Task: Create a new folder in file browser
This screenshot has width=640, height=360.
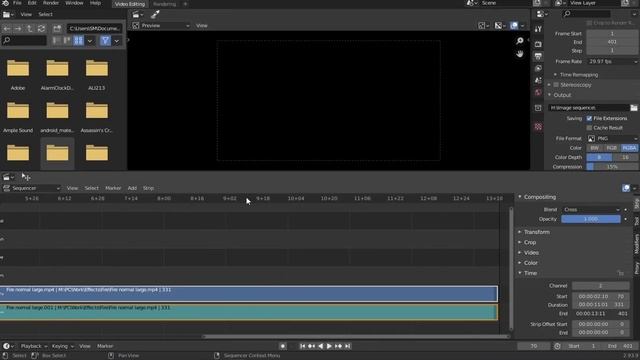Action: point(57,29)
